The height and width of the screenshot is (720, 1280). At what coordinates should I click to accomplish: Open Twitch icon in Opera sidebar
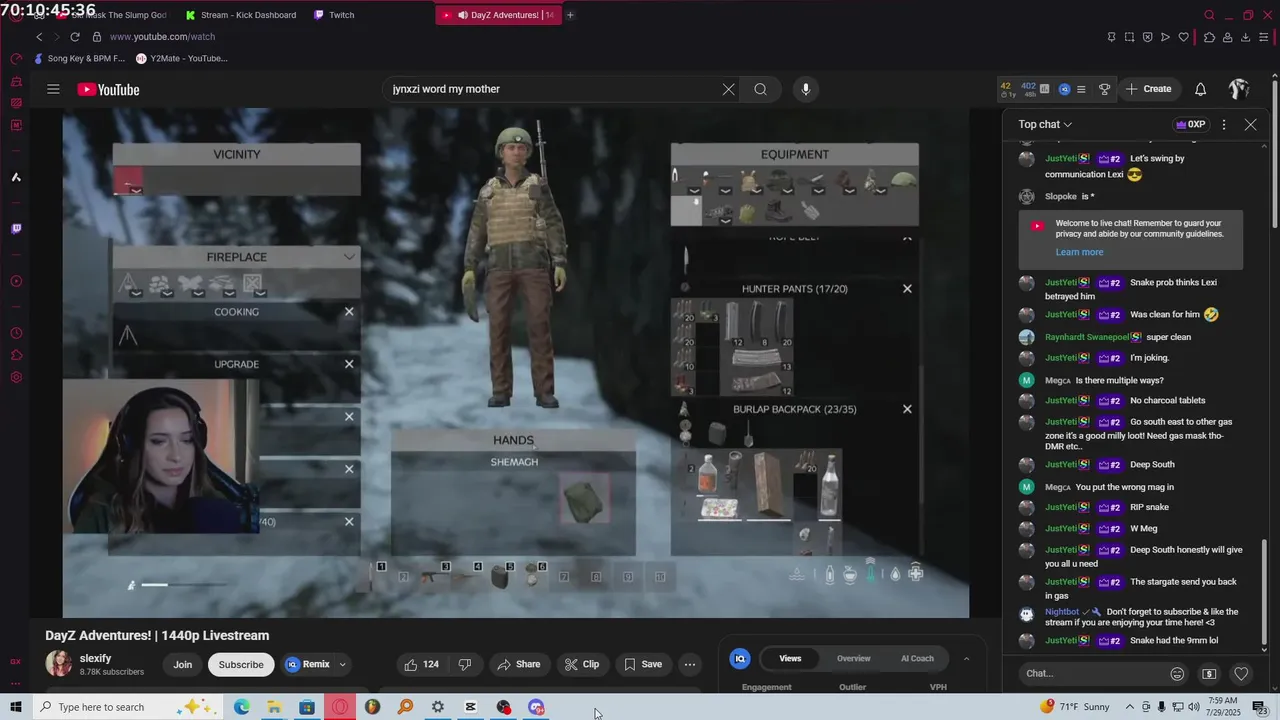(x=16, y=229)
